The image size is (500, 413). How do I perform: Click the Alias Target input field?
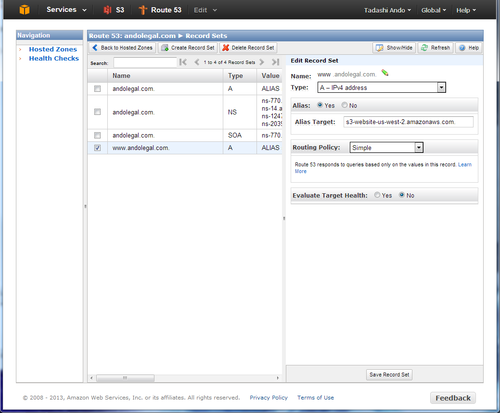coord(408,122)
